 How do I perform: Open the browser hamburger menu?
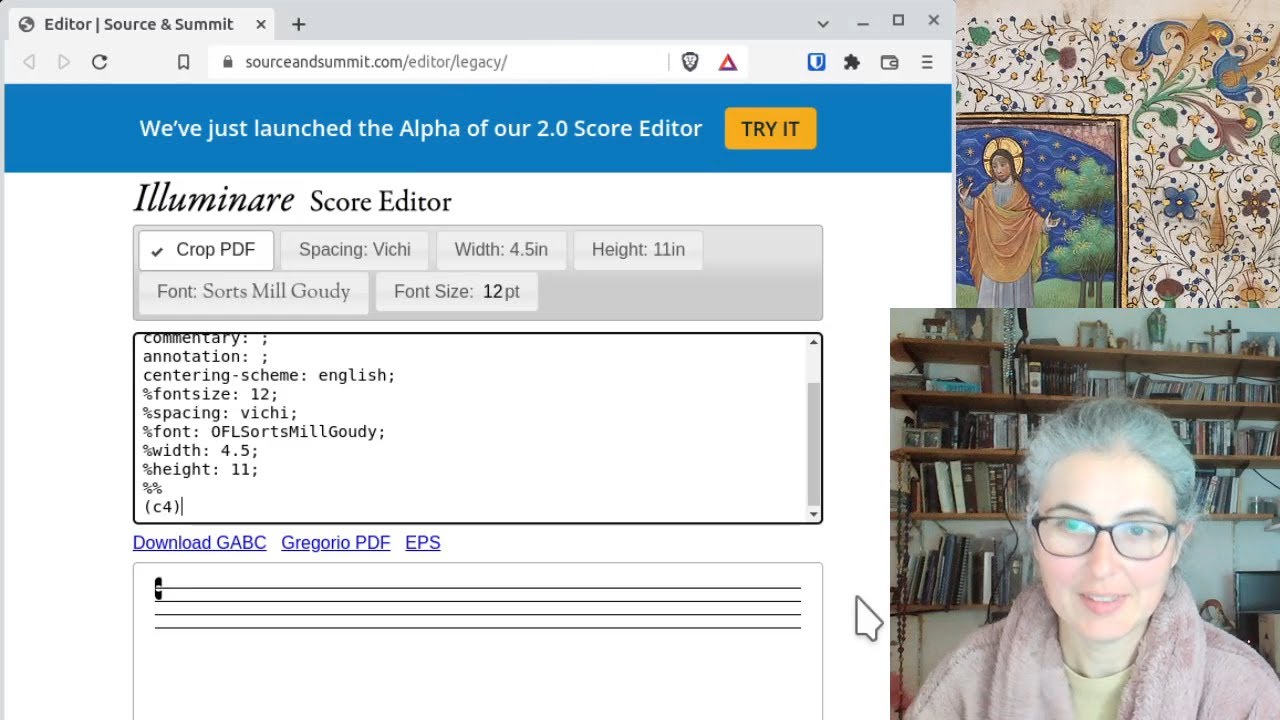coord(927,62)
